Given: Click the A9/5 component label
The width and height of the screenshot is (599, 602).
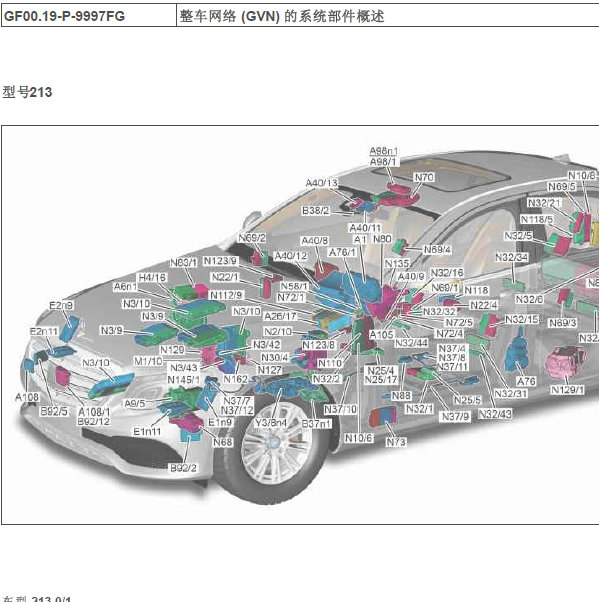Looking at the screenshot, I should coord(135,404).
